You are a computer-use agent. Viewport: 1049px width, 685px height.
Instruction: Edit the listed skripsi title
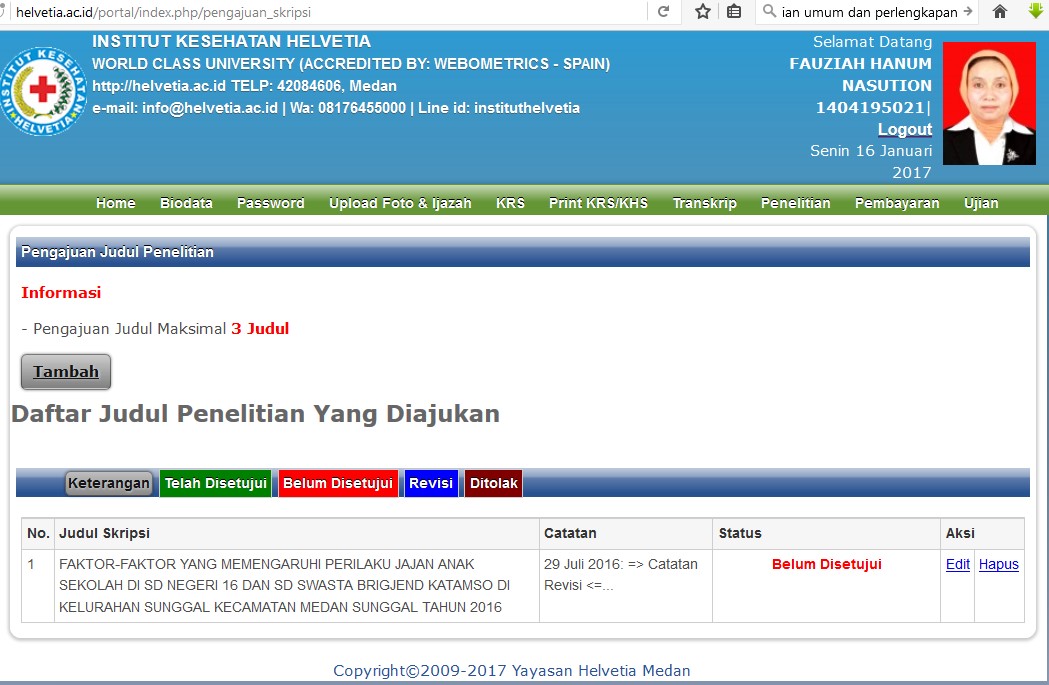coord(957,564)
